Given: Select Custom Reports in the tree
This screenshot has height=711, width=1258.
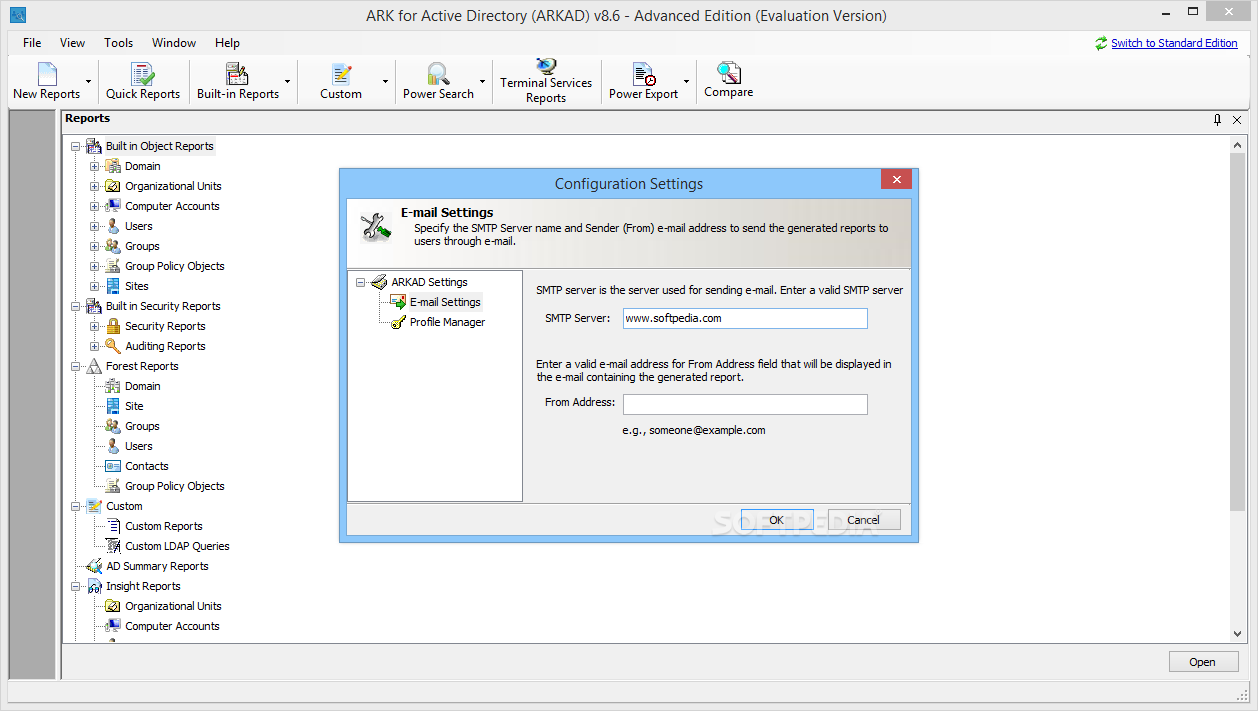Looking at the screenshot, I should (164, 526).
